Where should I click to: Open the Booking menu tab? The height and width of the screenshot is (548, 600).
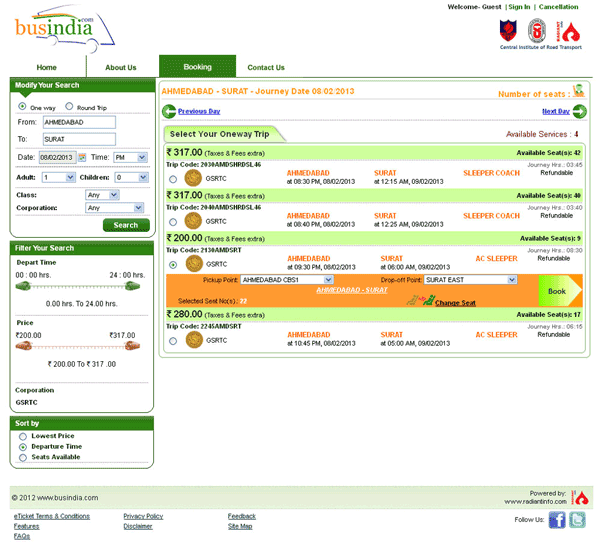pyautogui.click(x=197, y=67)
